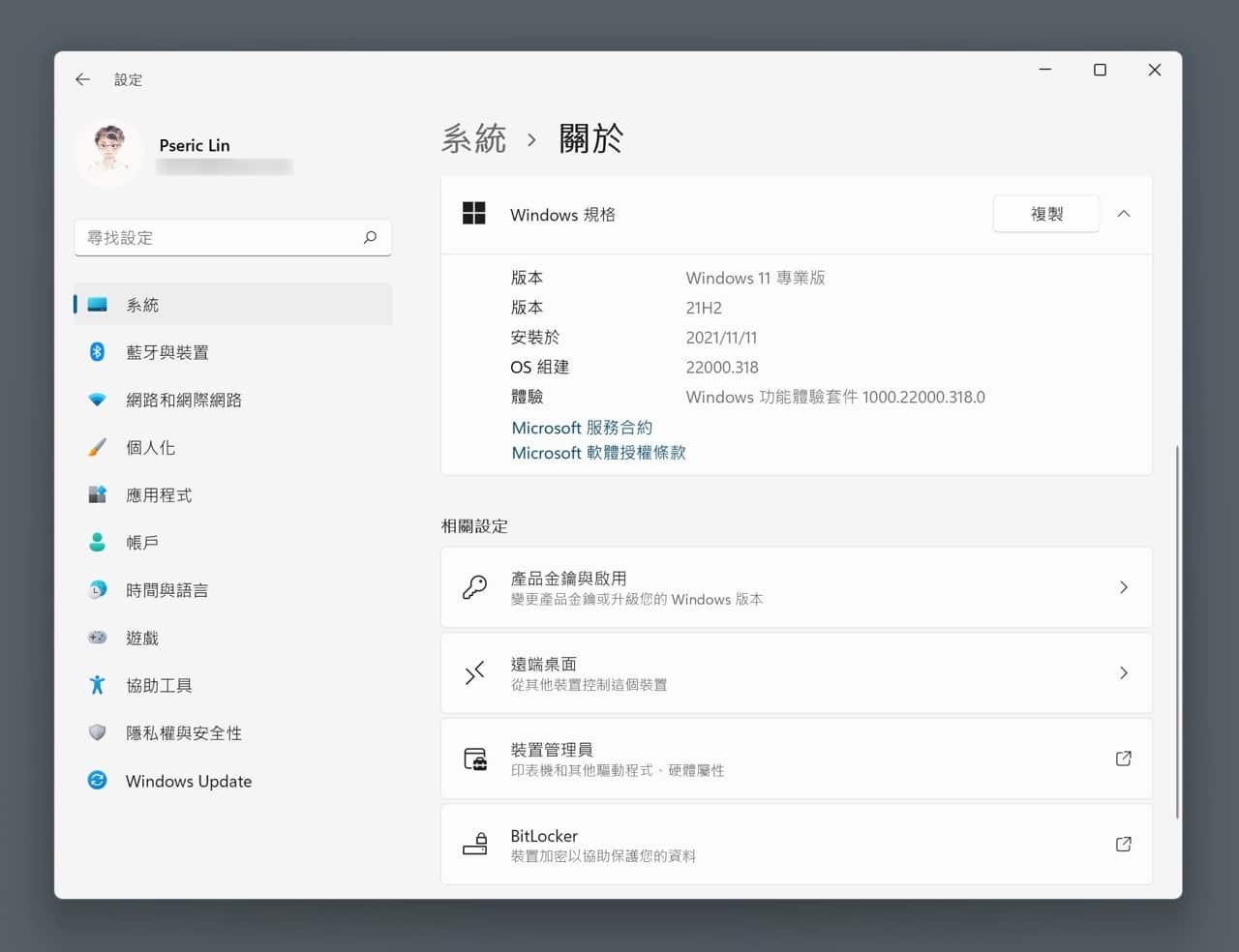The height and width of the screenshot is (952, 1239).
Task: Collapse the Windows 規格 section chevron
Action: (1124, 214)
